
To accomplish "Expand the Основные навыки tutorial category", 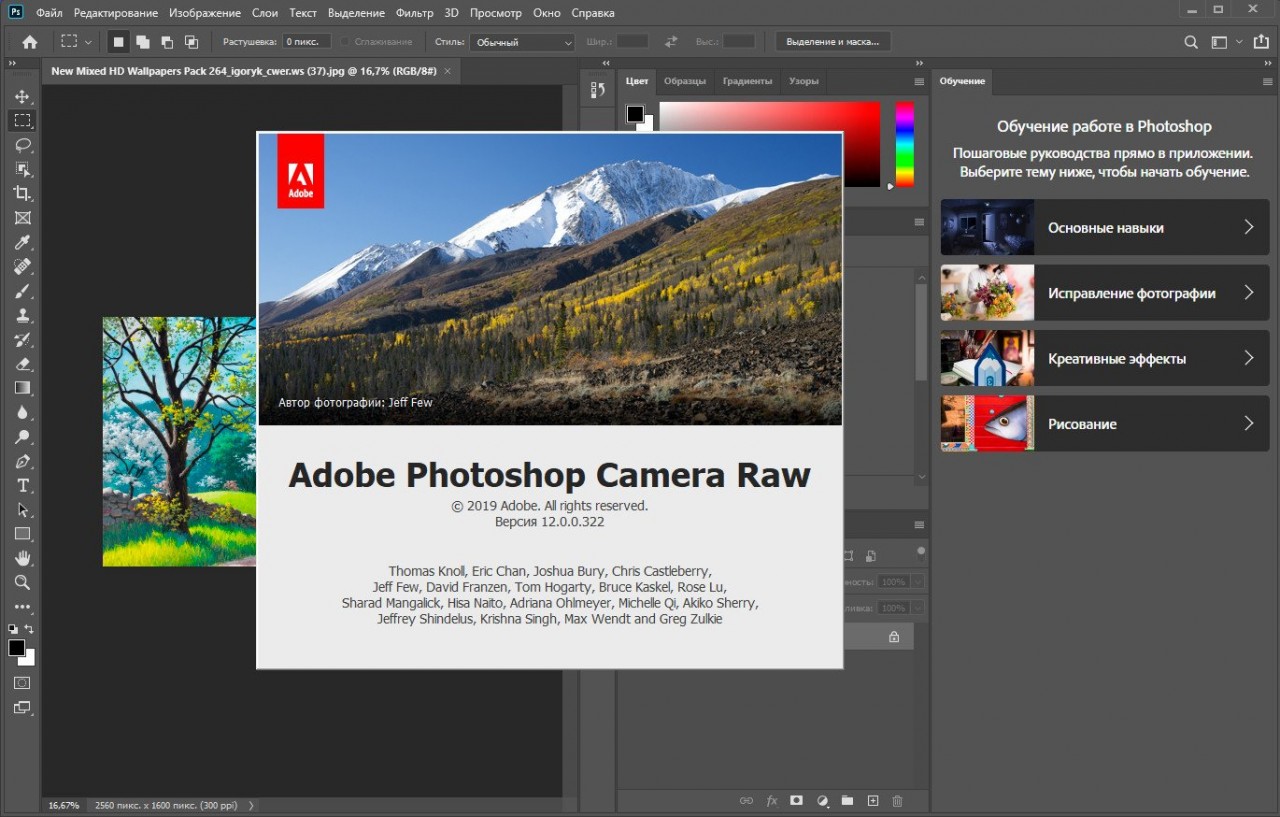I will click(x=1104, y=228).
